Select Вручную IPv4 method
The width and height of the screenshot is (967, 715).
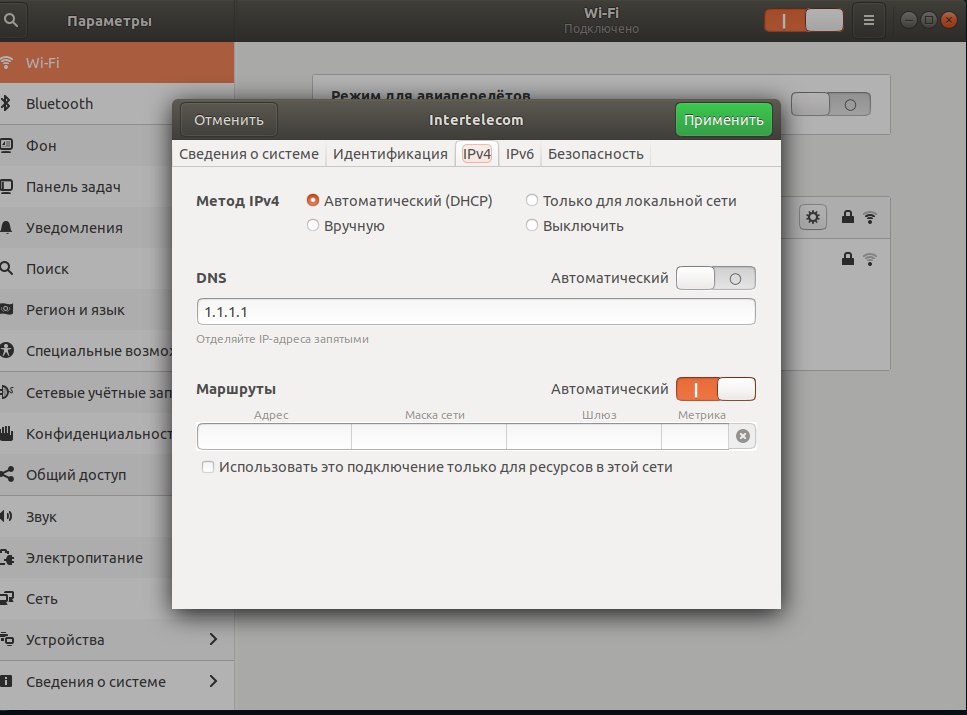coord(313,225)
